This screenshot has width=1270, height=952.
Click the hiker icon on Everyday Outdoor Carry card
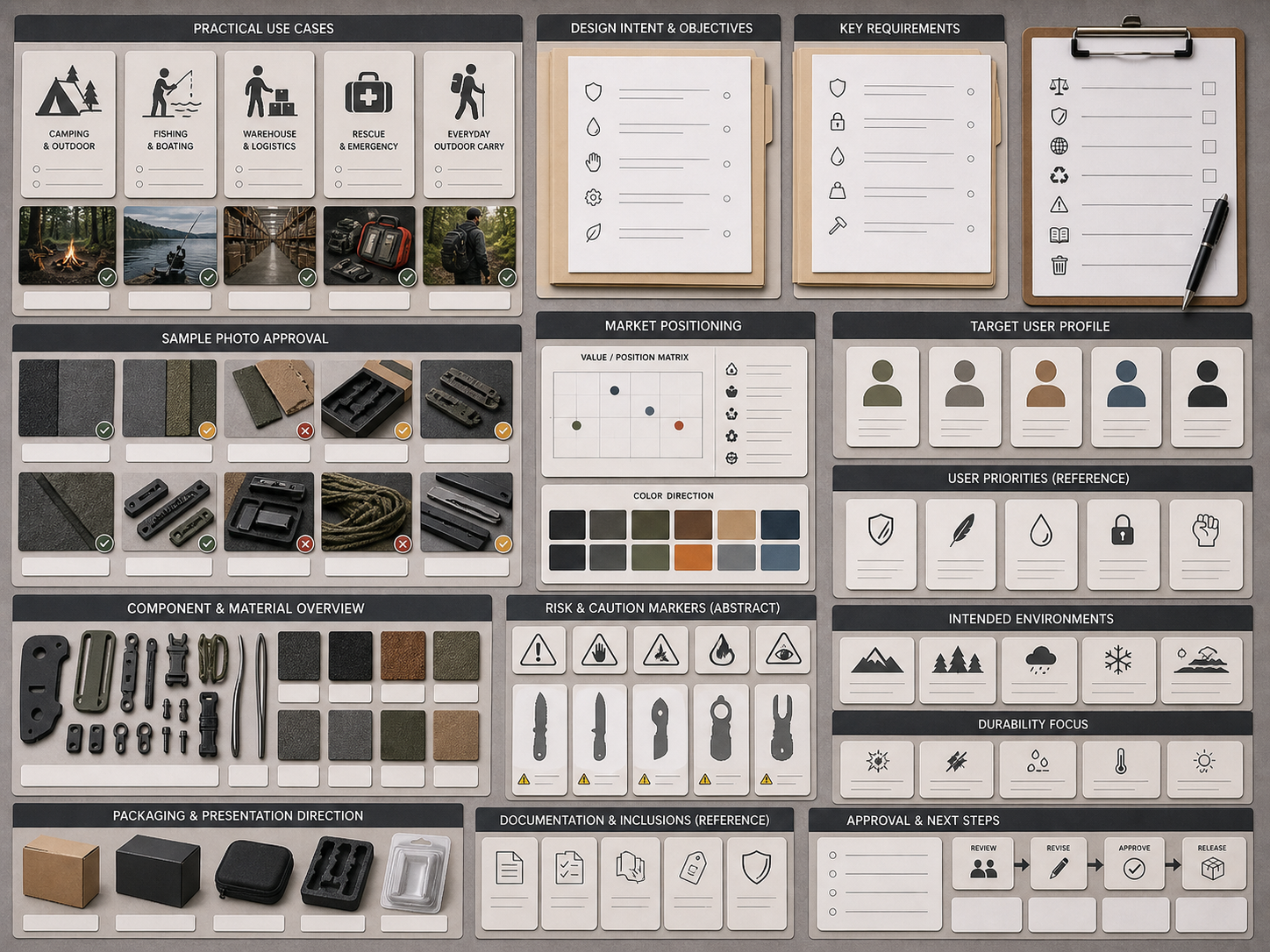(x=468, y=92)
